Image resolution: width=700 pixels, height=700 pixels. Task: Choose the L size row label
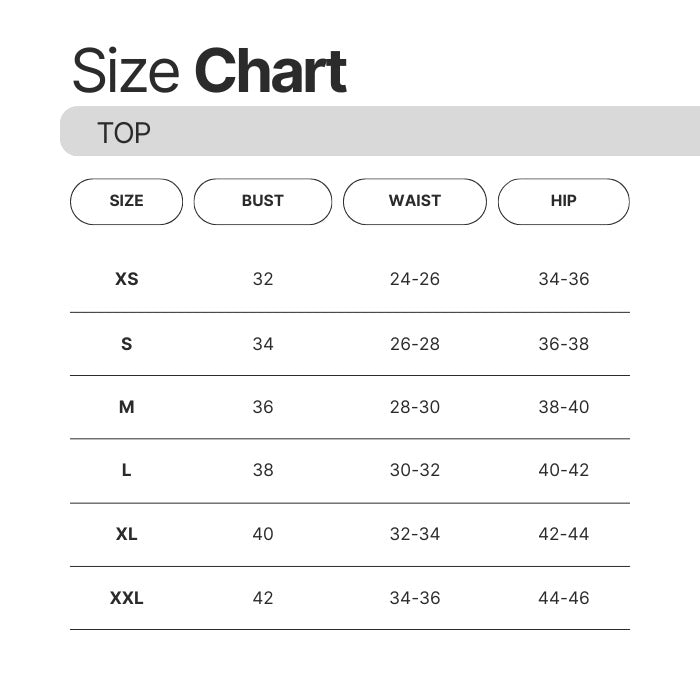click(x=127, y=470)
